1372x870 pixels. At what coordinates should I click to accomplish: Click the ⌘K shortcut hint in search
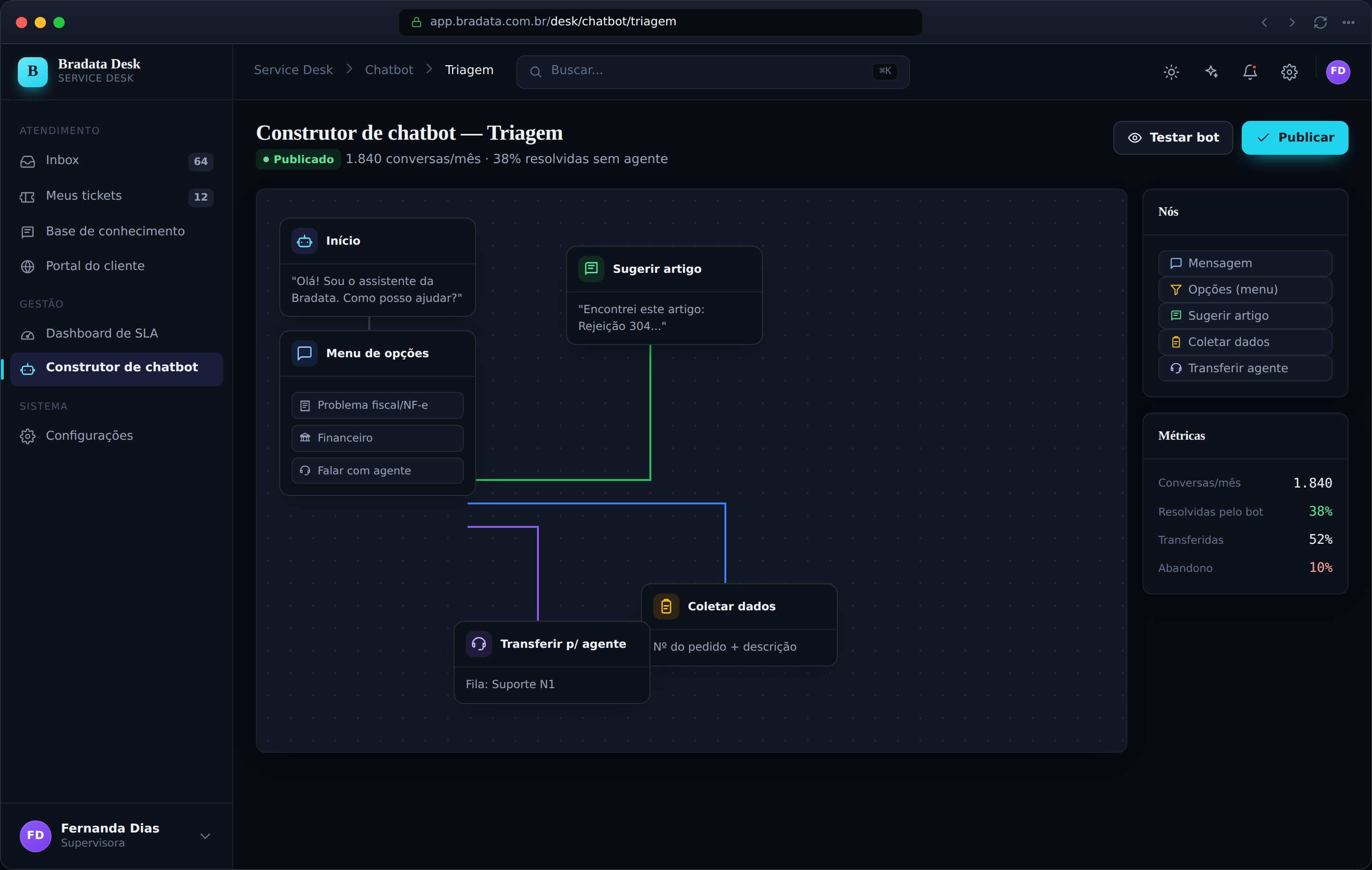coord(885,71)
